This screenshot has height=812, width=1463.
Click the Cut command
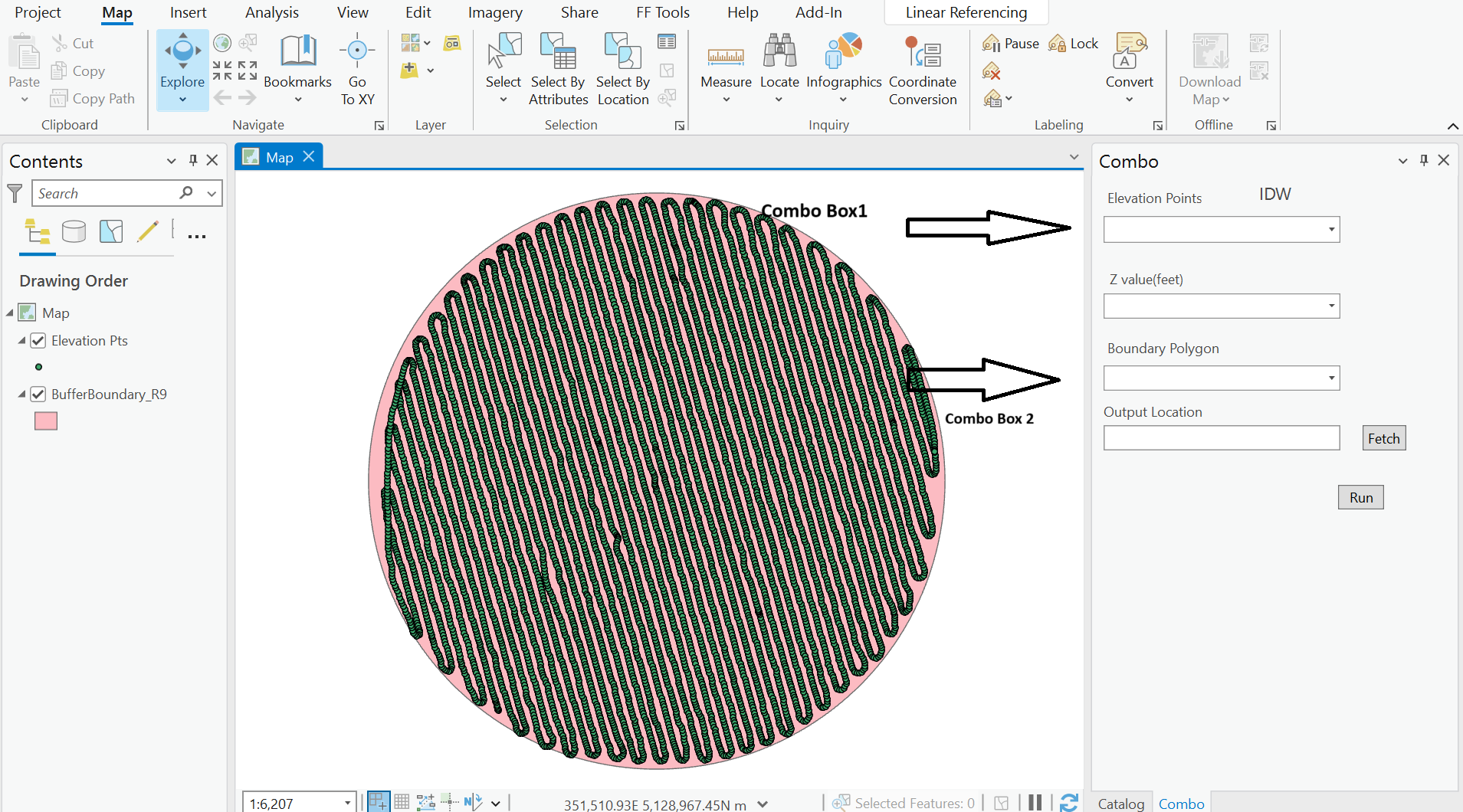pyautogui.click(x=73, y=43)
